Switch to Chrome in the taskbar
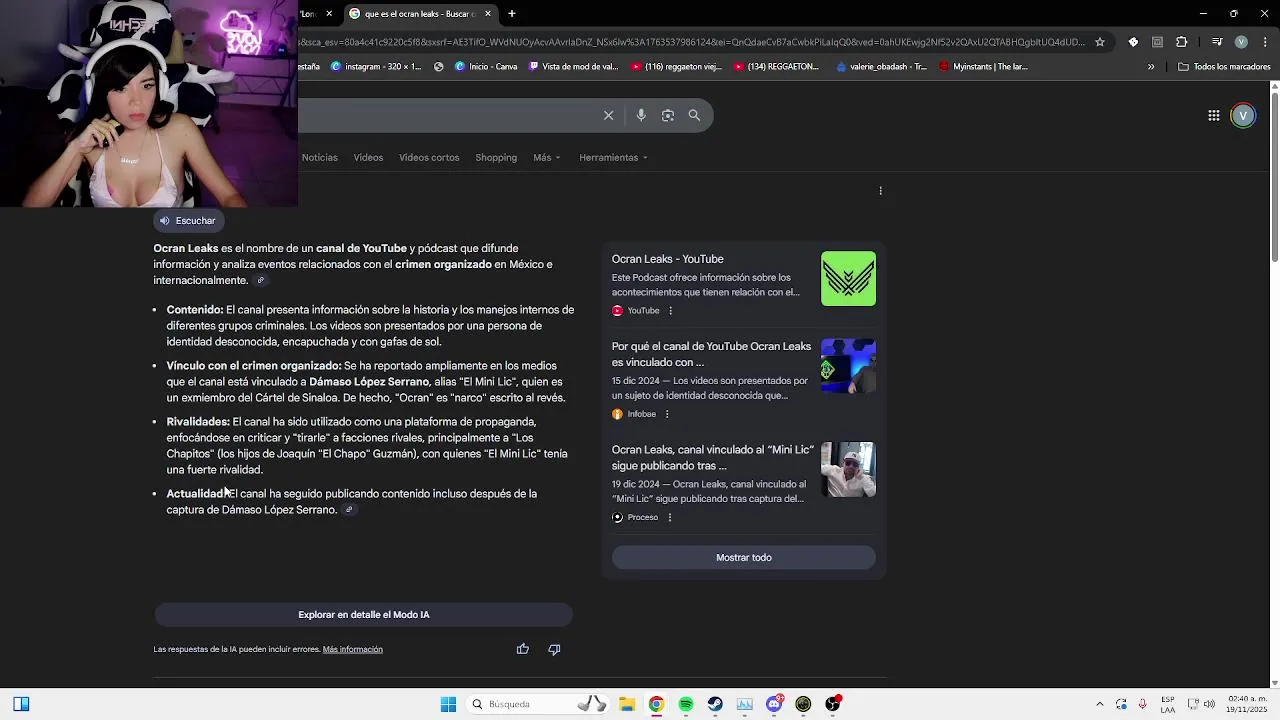 tap(656, 704)
